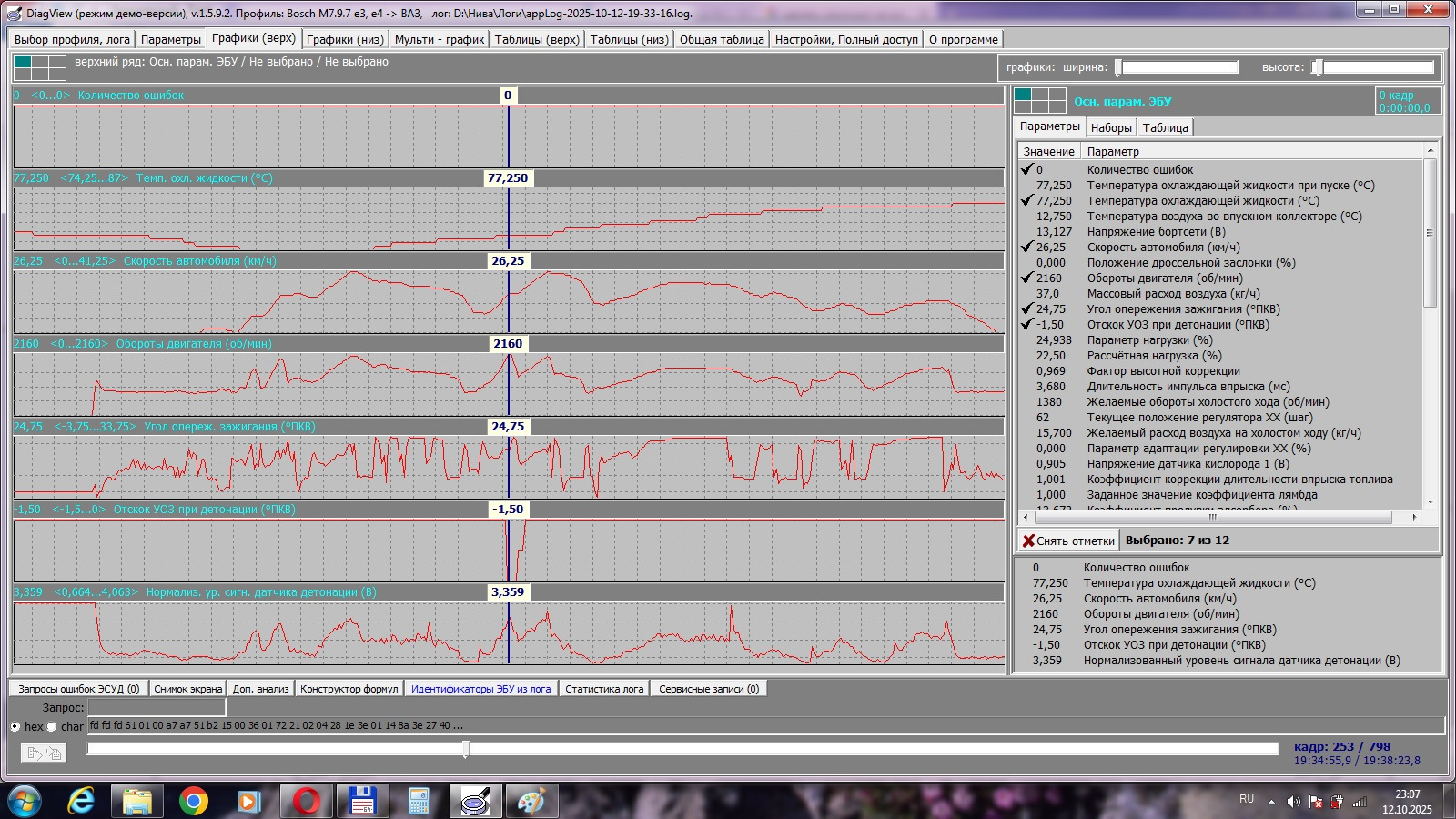Uncheck the Скорость автомобиля (км/ч) checkmark
The height and width of the screenshot is (819, 1456).
tap(1027, 247)
